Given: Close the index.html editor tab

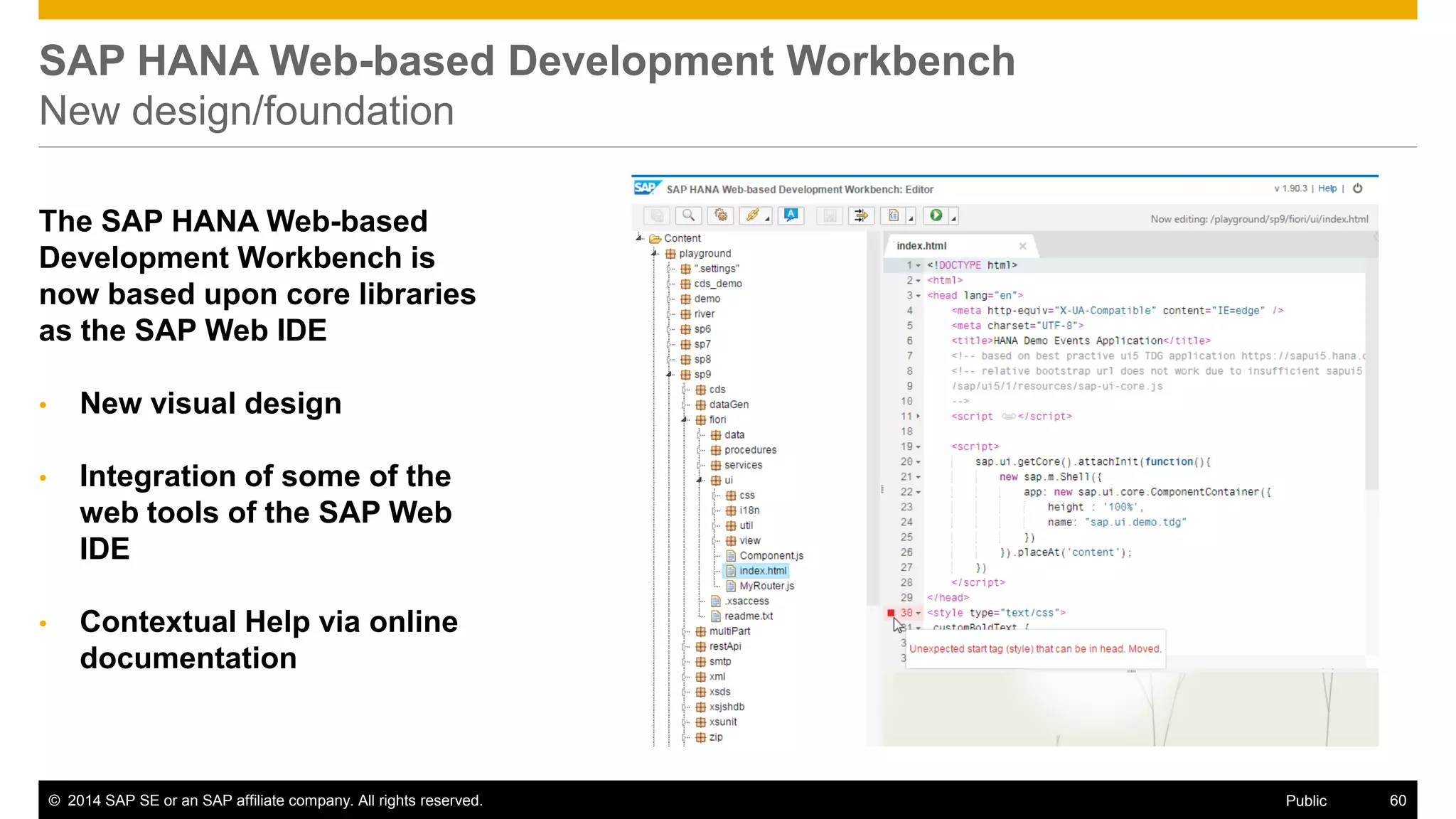Looking at the screenshot, I should (1022, 246).
